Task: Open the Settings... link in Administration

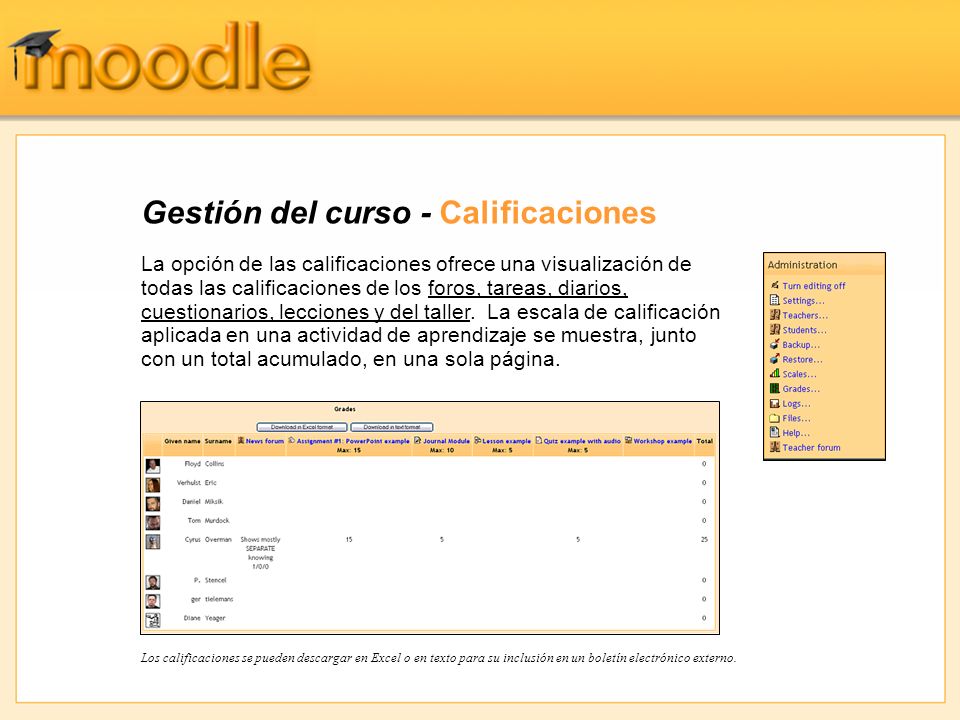Action: tap(803, 301)
